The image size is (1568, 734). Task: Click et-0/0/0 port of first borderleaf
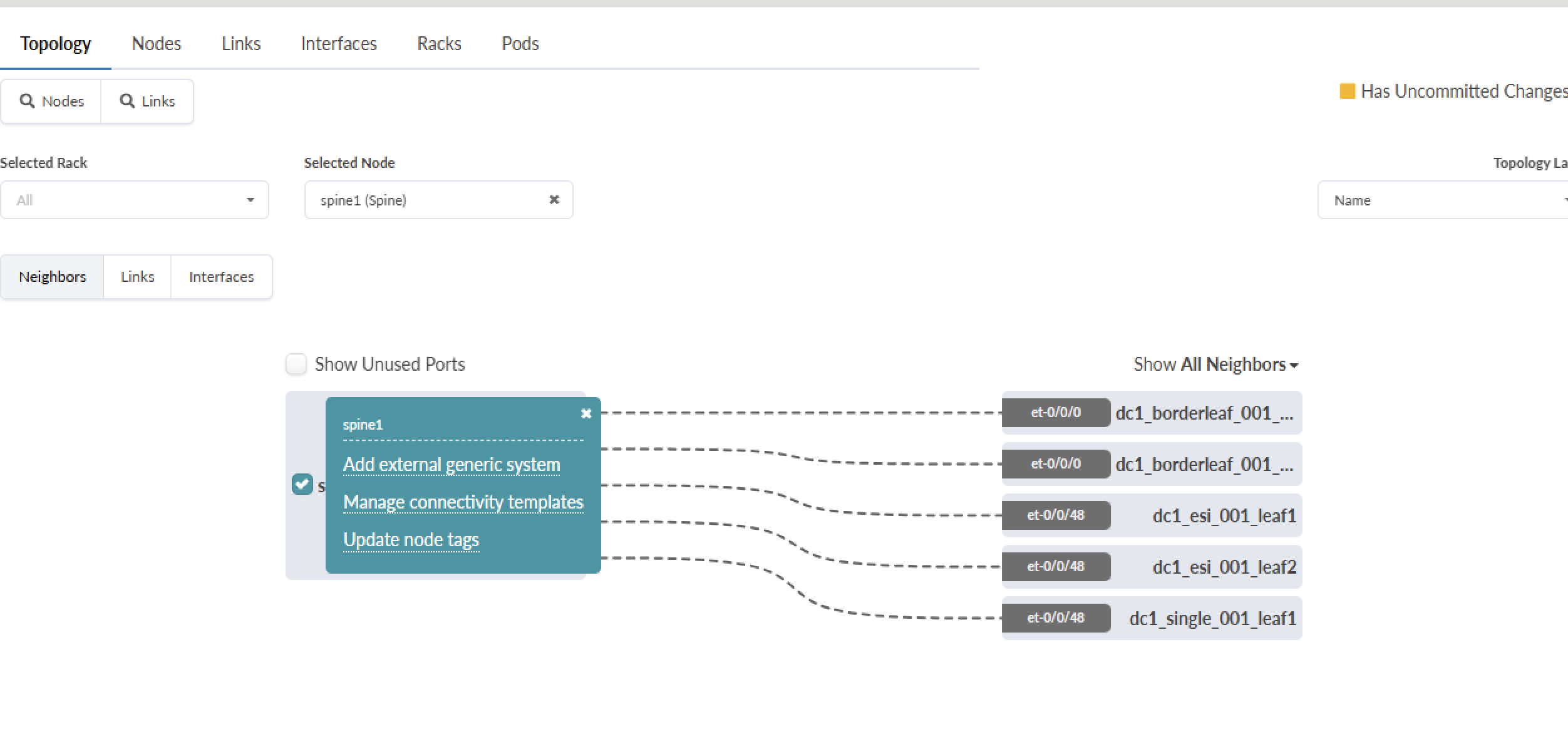(x=1056, y=413)
